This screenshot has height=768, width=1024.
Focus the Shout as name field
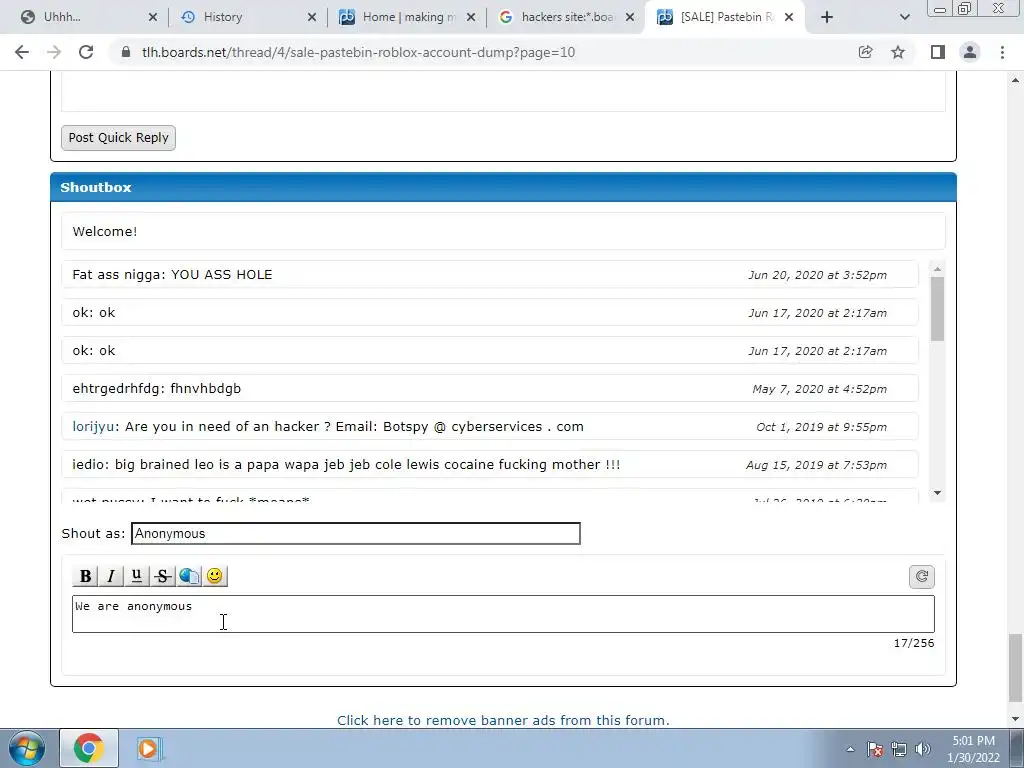pos(356,534)
